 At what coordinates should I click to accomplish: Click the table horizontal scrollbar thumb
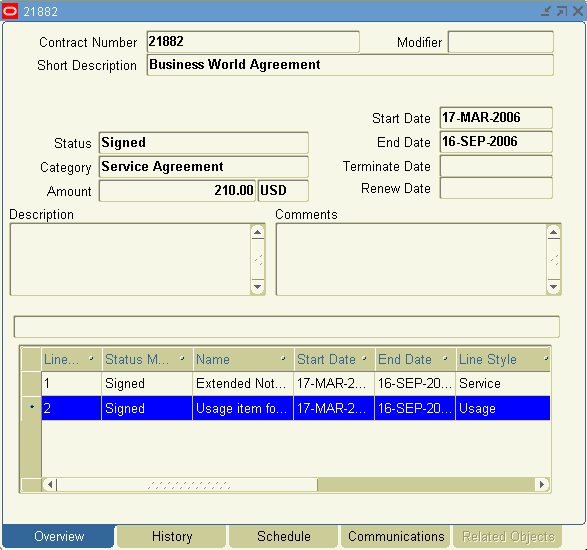[x=187, y=484]
